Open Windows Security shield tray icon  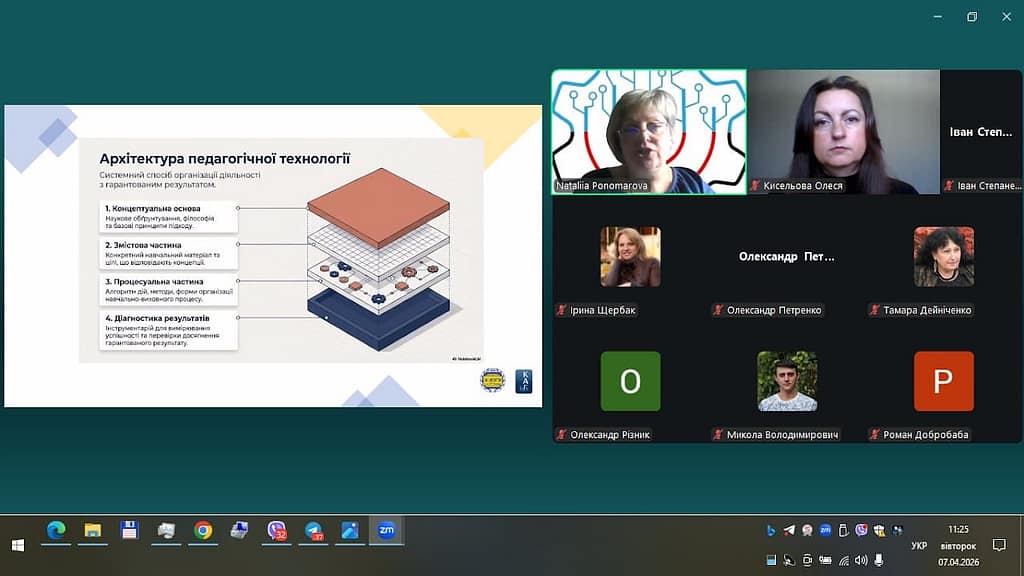[x=879, y=530]
